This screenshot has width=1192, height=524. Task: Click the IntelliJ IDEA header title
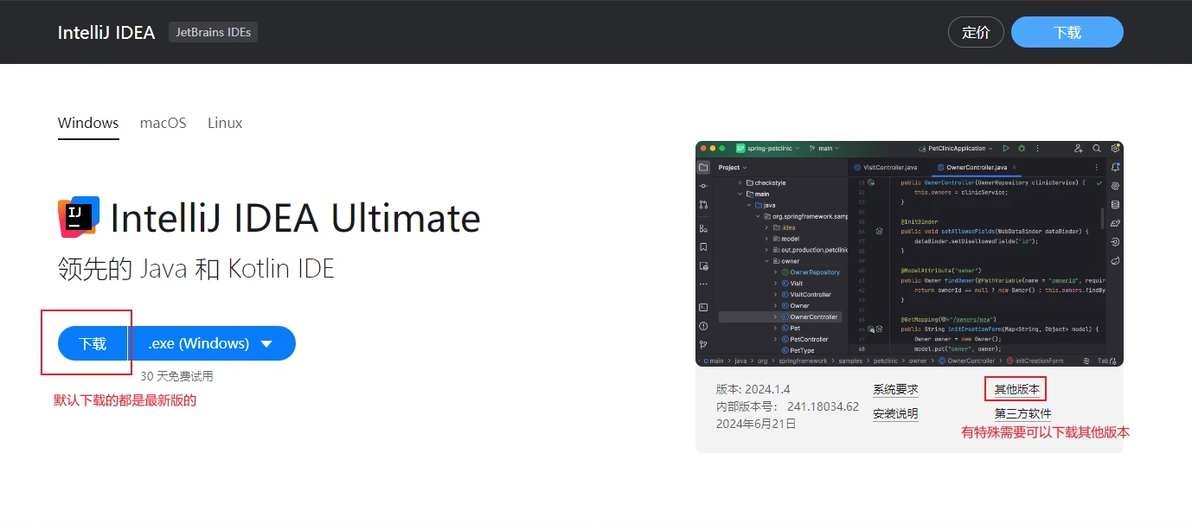(106, 33)
